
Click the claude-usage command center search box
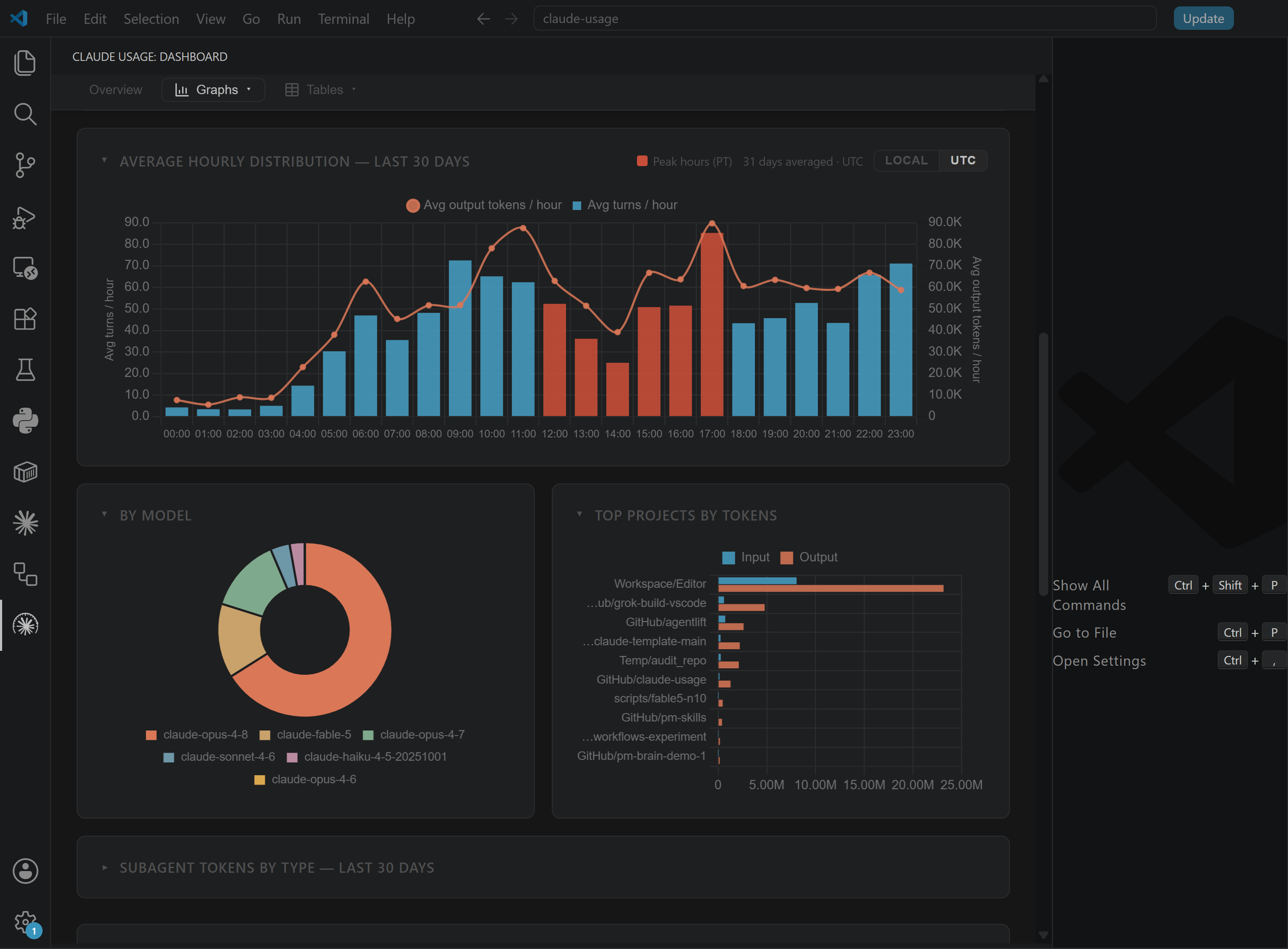pos(845,18)
